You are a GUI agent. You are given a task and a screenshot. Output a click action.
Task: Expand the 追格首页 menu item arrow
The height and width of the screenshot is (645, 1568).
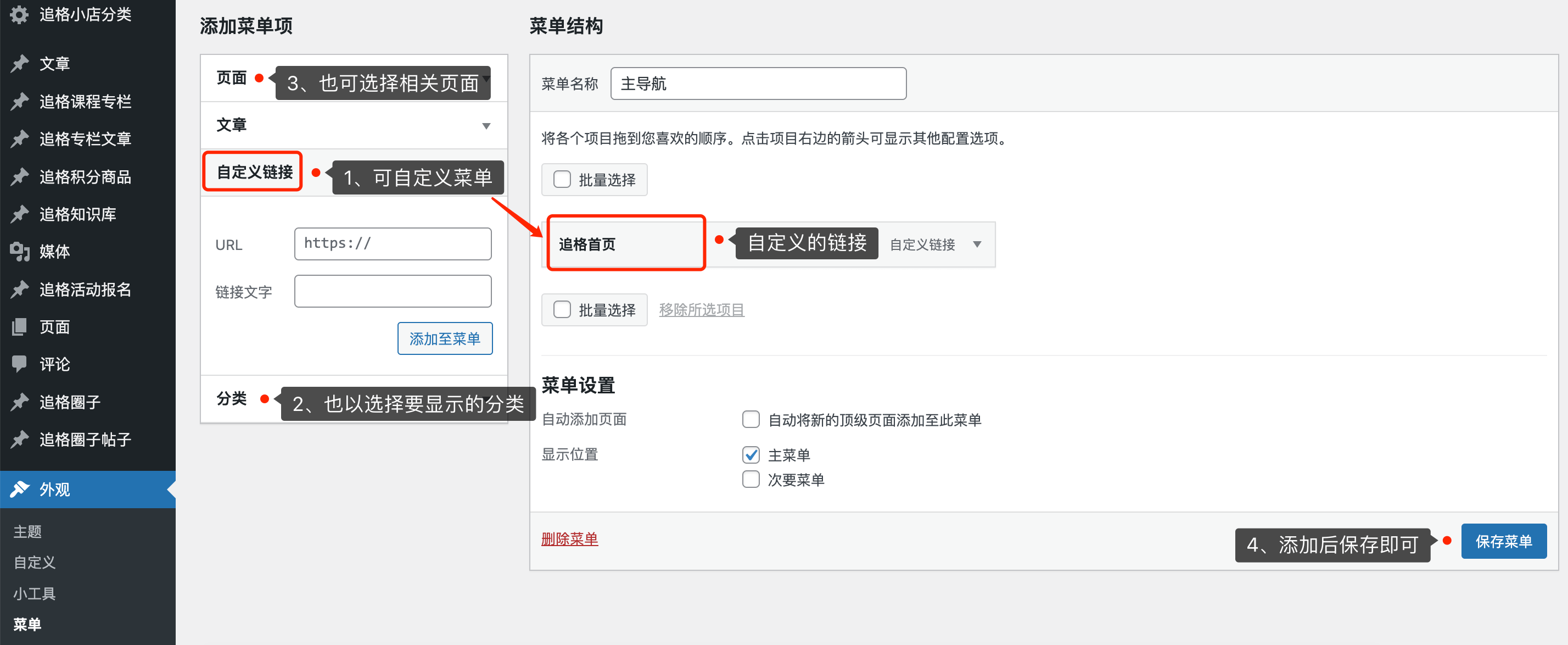coord(977,244)
